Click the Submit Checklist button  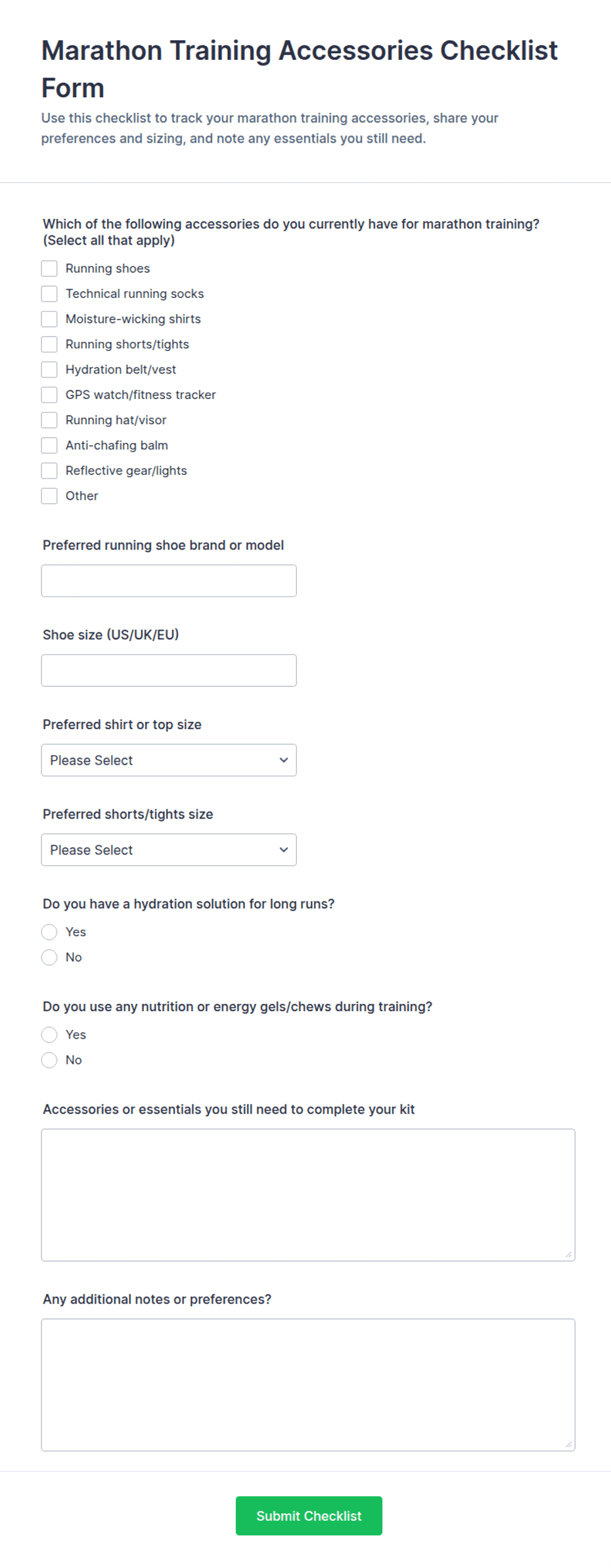(309, 1515)
